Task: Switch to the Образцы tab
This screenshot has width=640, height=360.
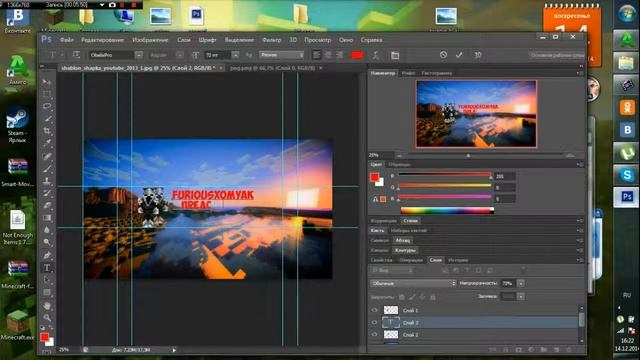Action: coord(399,164)
